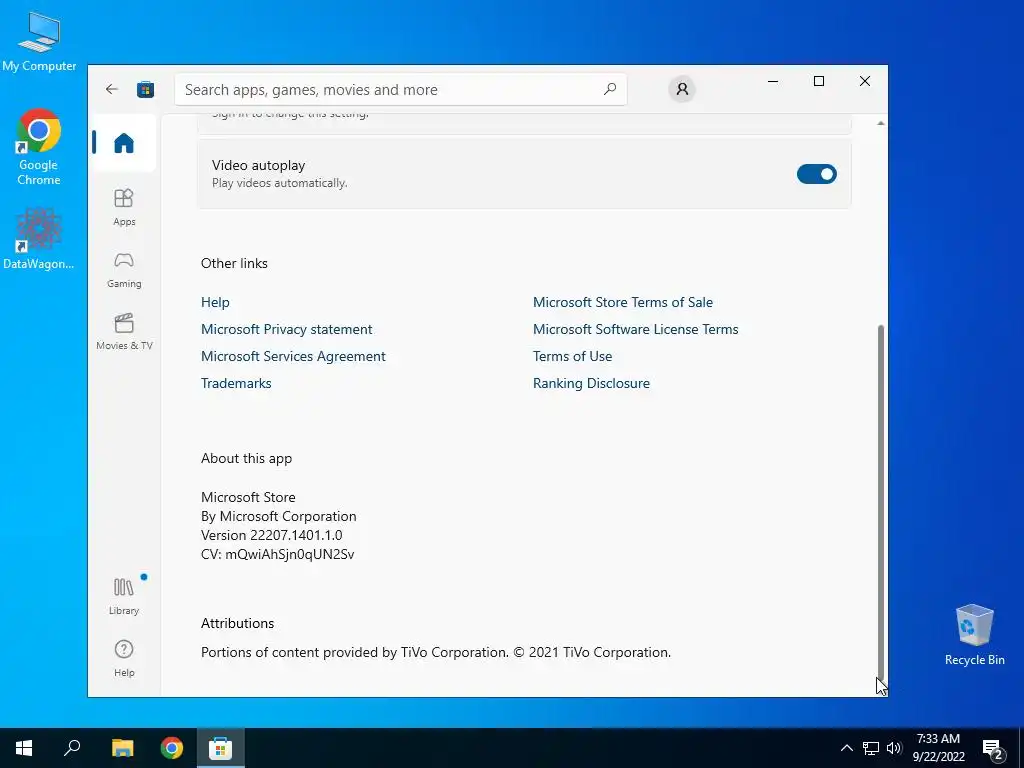The height and width of the screenshot is (768, 1024).
Task: Click the vertical scrollbar thumb
Action: [880, 503]
